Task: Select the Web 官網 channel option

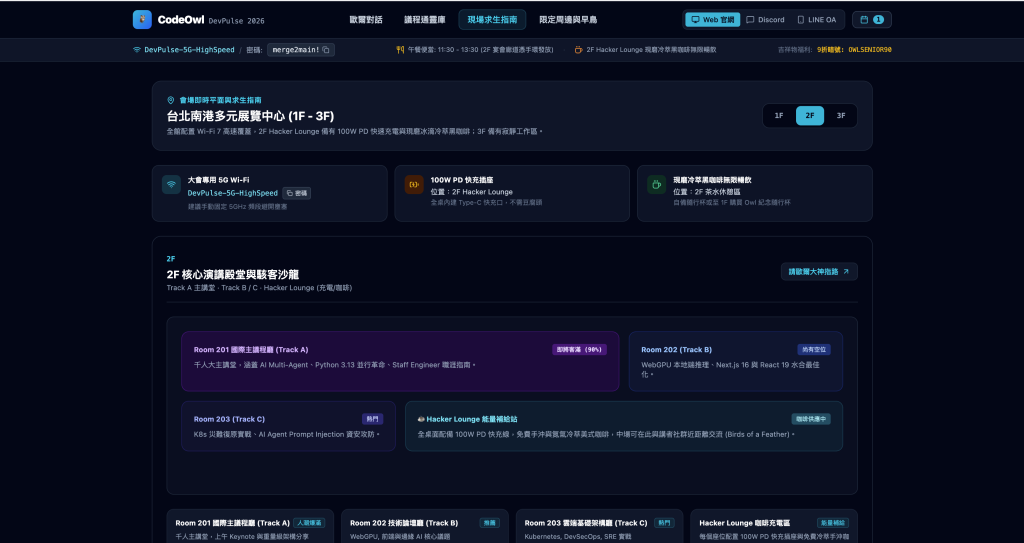Action: [712, 20]
